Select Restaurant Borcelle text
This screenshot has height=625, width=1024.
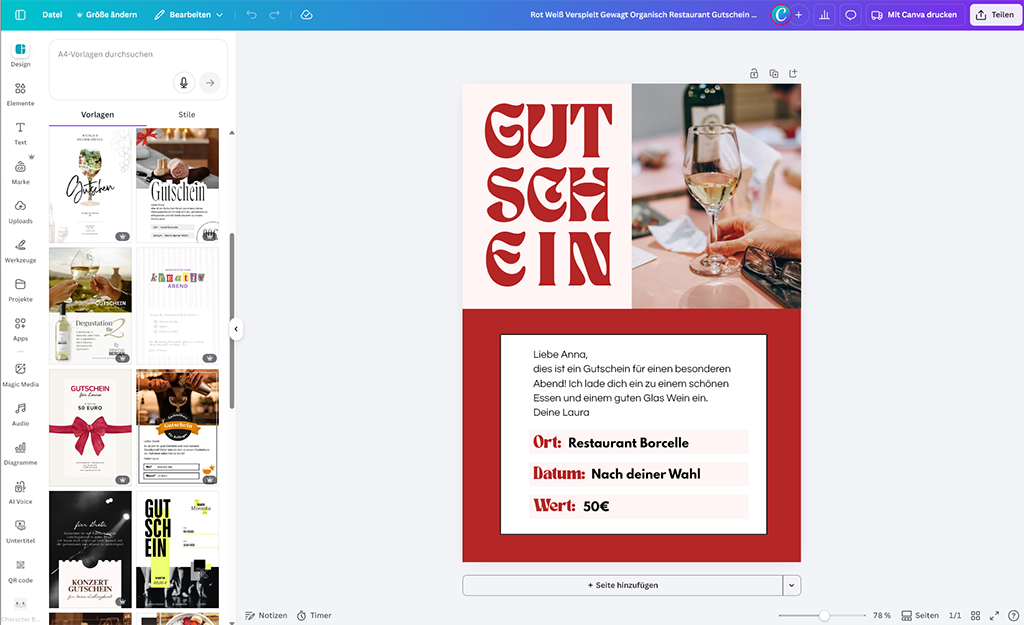click(x=628, y=443)
